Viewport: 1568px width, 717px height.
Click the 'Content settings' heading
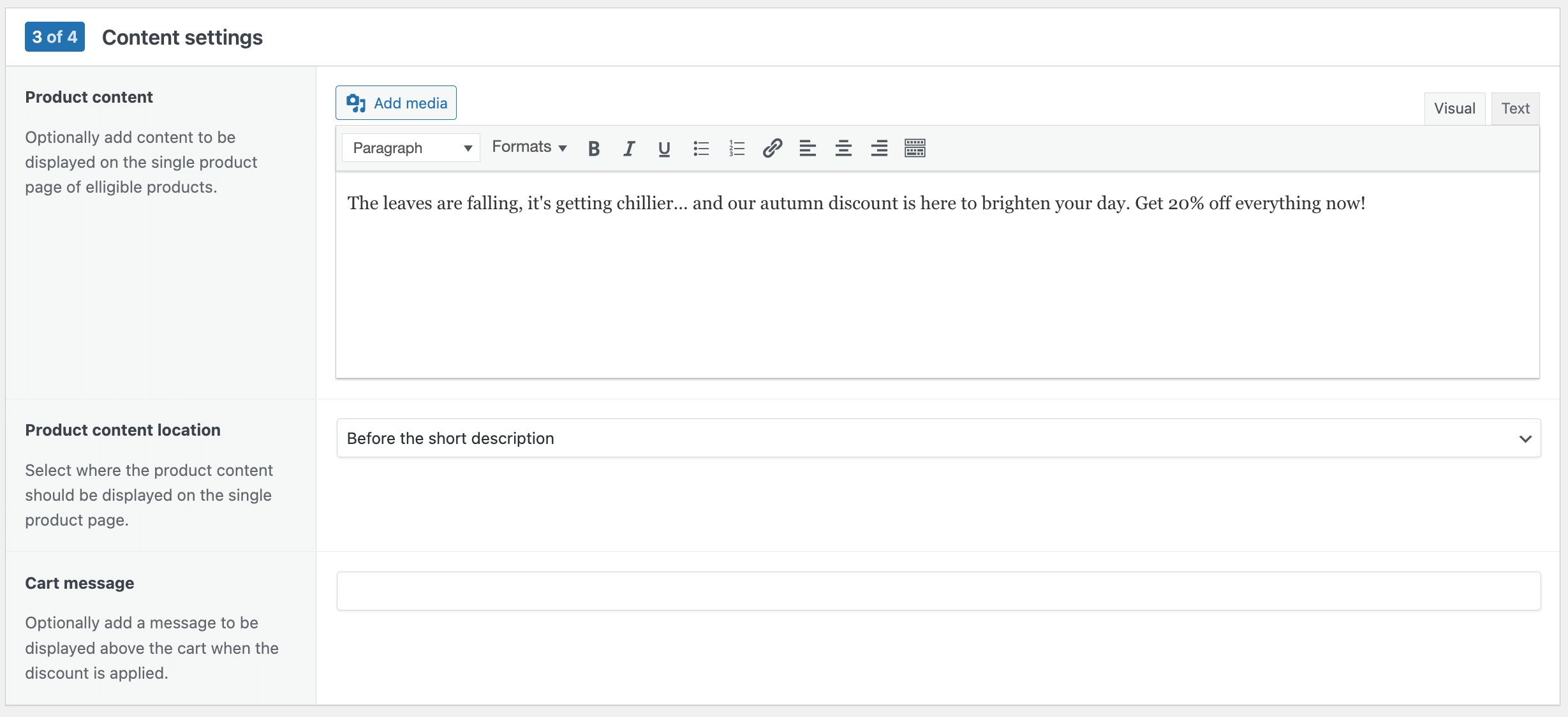point(182,38)
